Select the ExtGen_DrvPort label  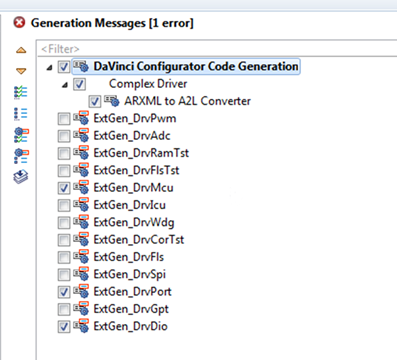click(x=132, y=292)
